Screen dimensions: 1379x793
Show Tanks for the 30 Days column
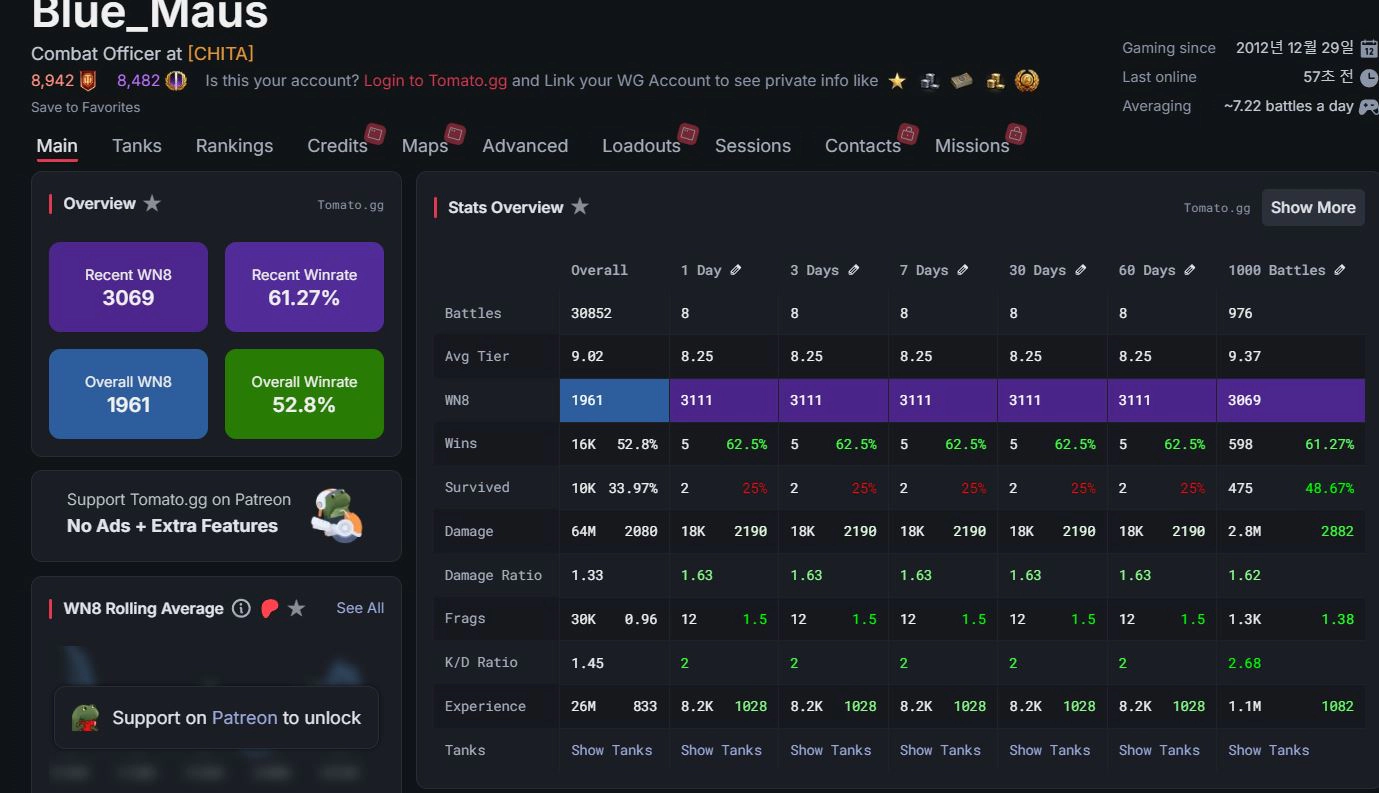point(1050,750)
